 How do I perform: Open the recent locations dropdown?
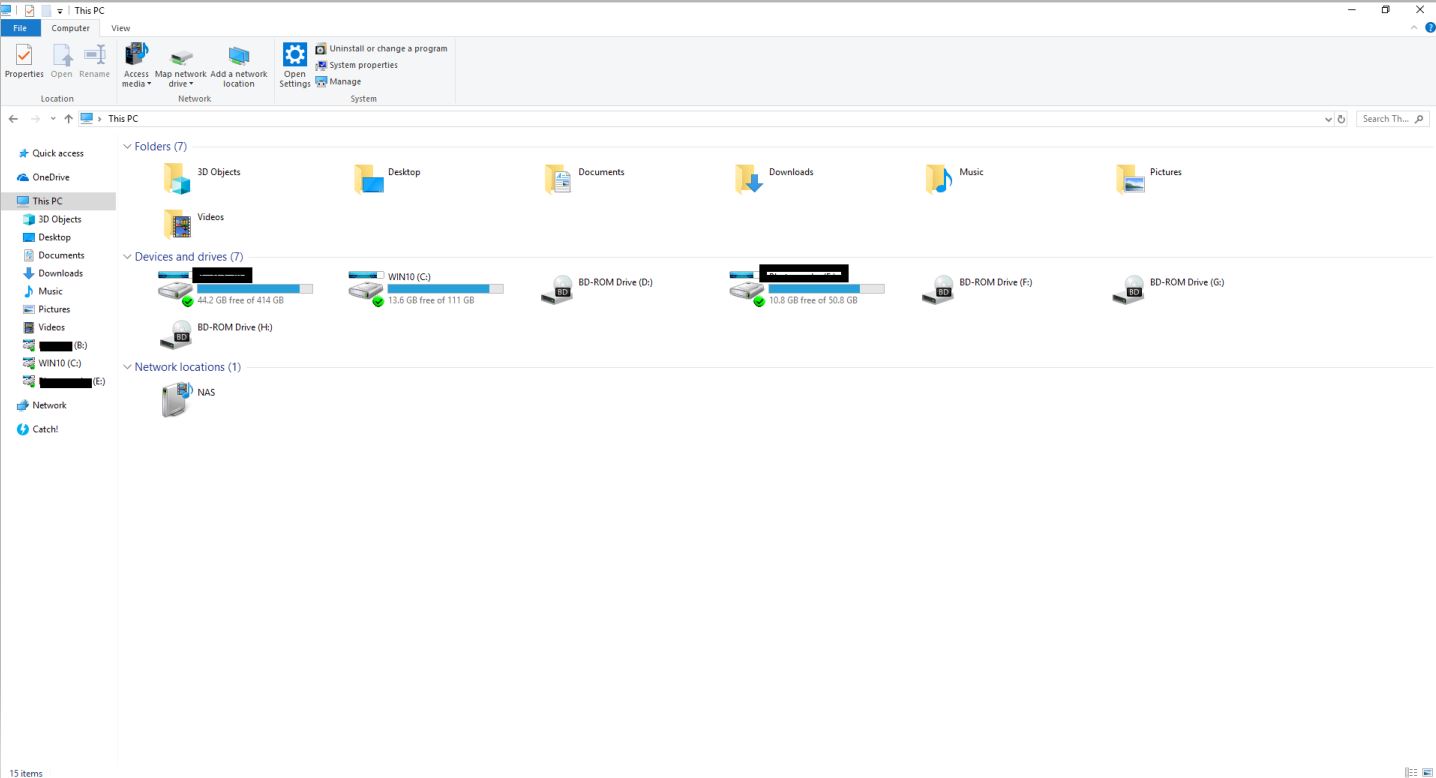click(x=52, y=118)
